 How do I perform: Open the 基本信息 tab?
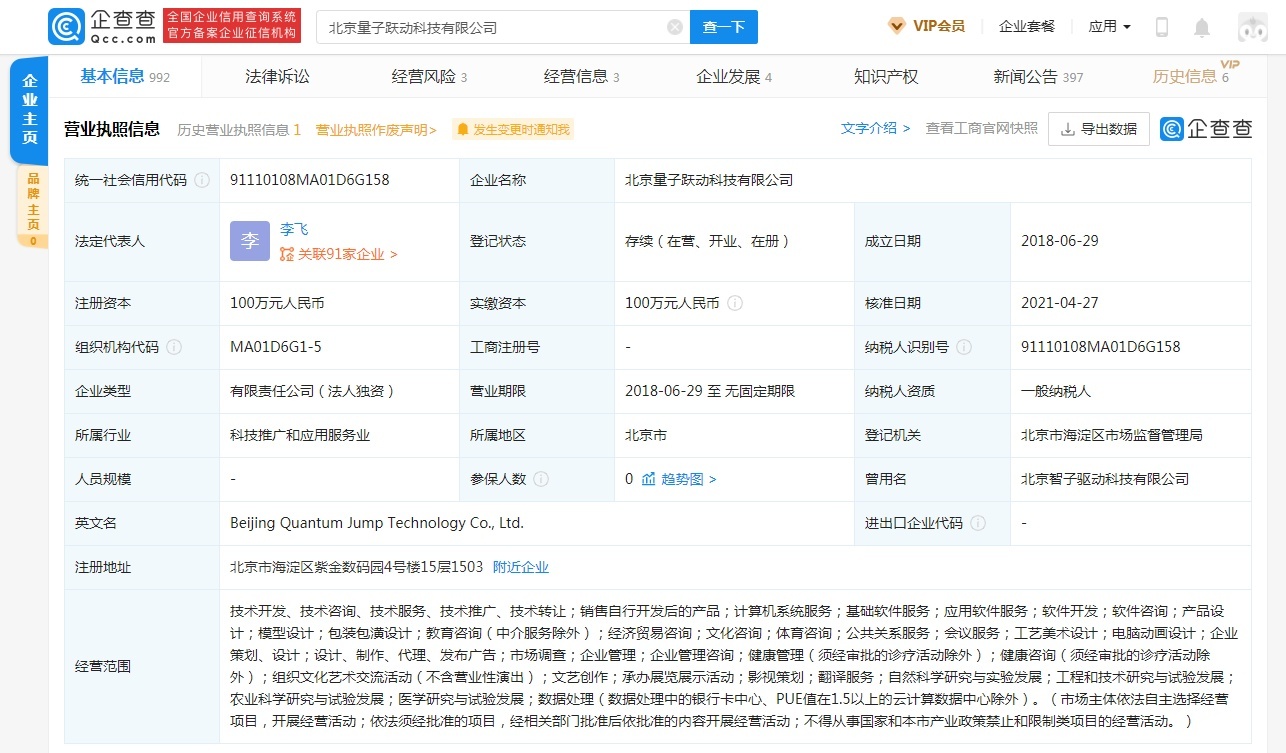[x=125, y=76]
